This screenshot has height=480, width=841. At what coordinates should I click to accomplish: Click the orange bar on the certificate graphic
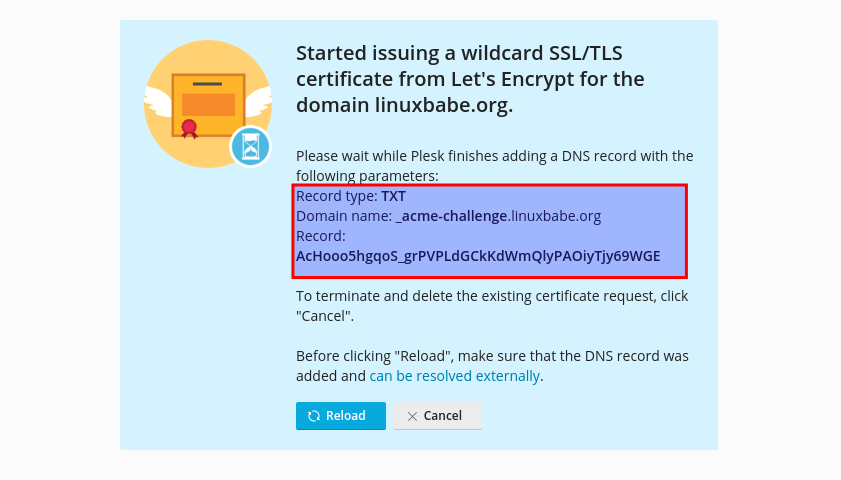pos(208,104)
